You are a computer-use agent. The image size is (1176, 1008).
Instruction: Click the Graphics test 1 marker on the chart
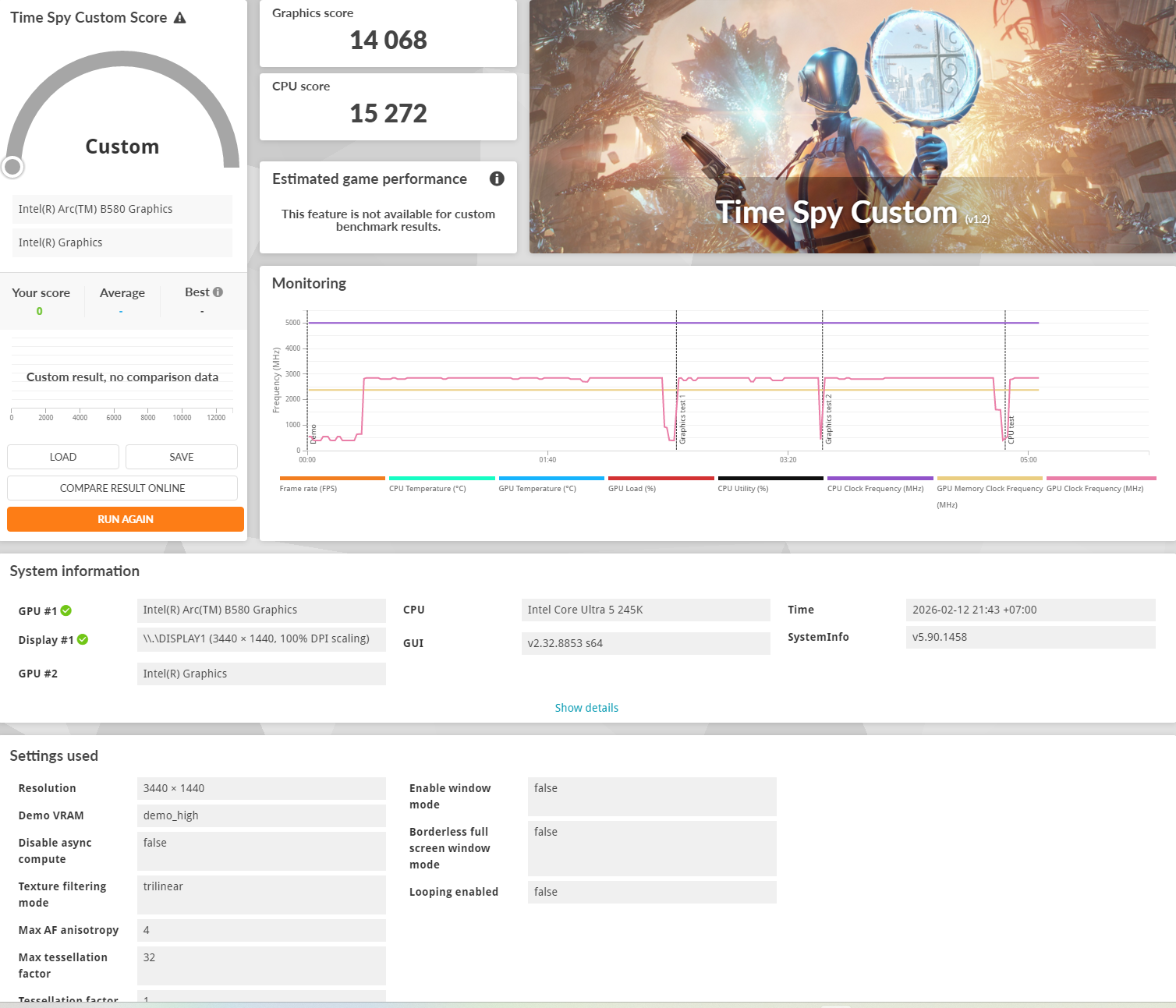[682, 419]
